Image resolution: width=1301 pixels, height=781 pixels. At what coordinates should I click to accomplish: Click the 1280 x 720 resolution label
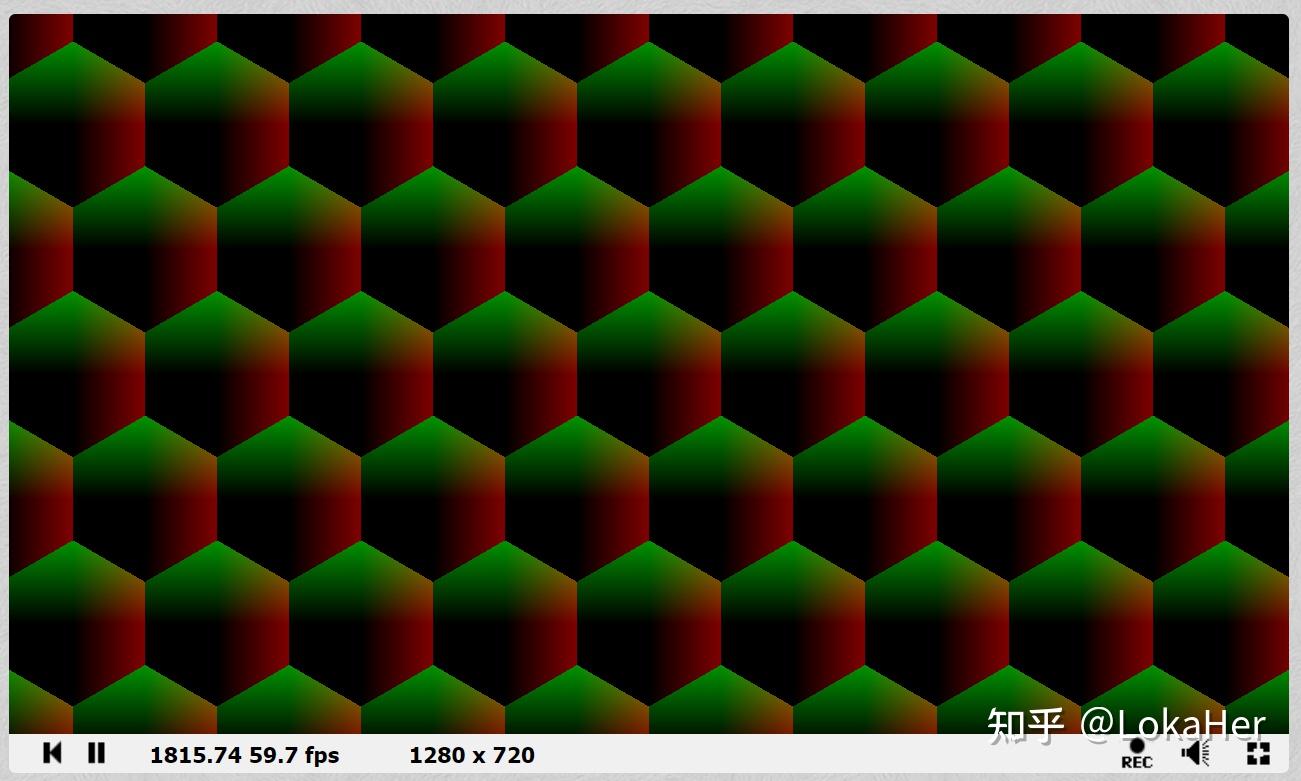(x=471, y=755)
